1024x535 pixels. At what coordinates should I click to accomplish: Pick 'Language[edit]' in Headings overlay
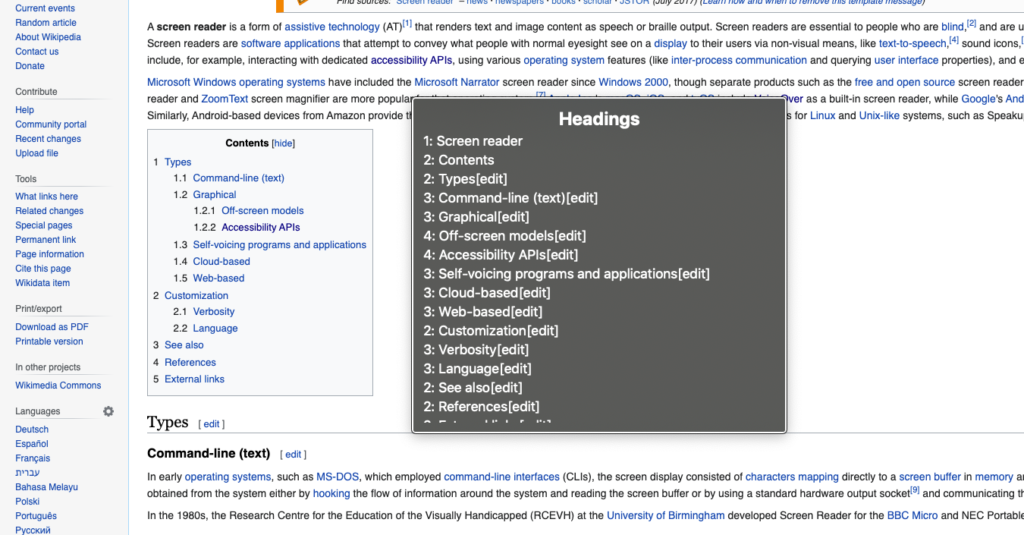pos(477,368)
